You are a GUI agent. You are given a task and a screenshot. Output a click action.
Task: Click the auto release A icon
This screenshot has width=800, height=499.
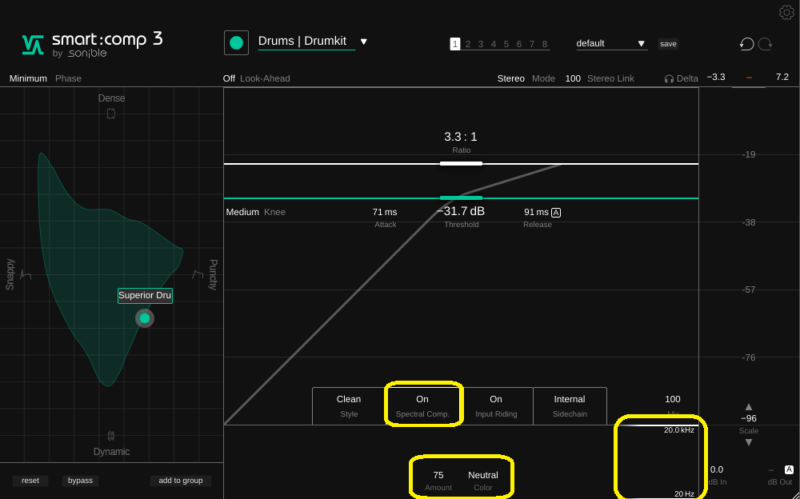pos(556,212)
